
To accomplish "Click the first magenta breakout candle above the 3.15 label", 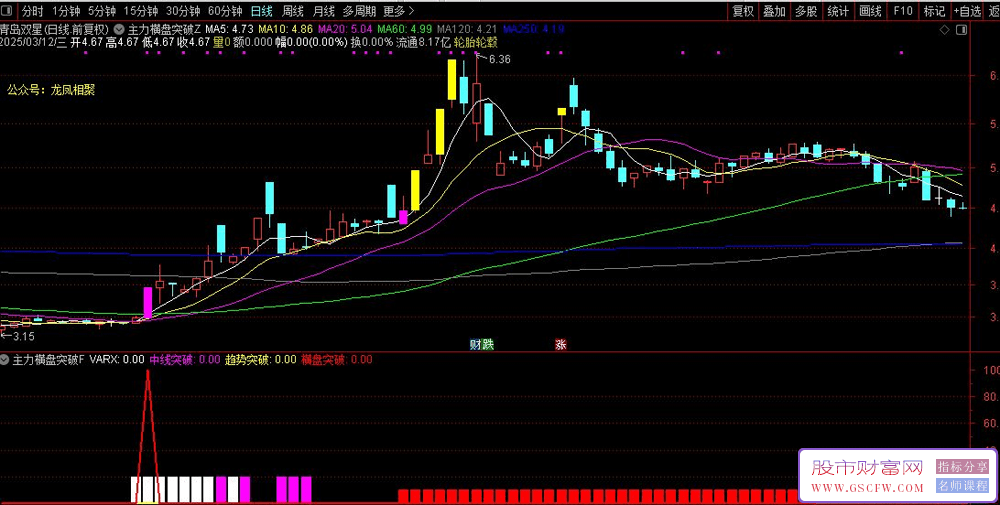I will pos(148,302).
